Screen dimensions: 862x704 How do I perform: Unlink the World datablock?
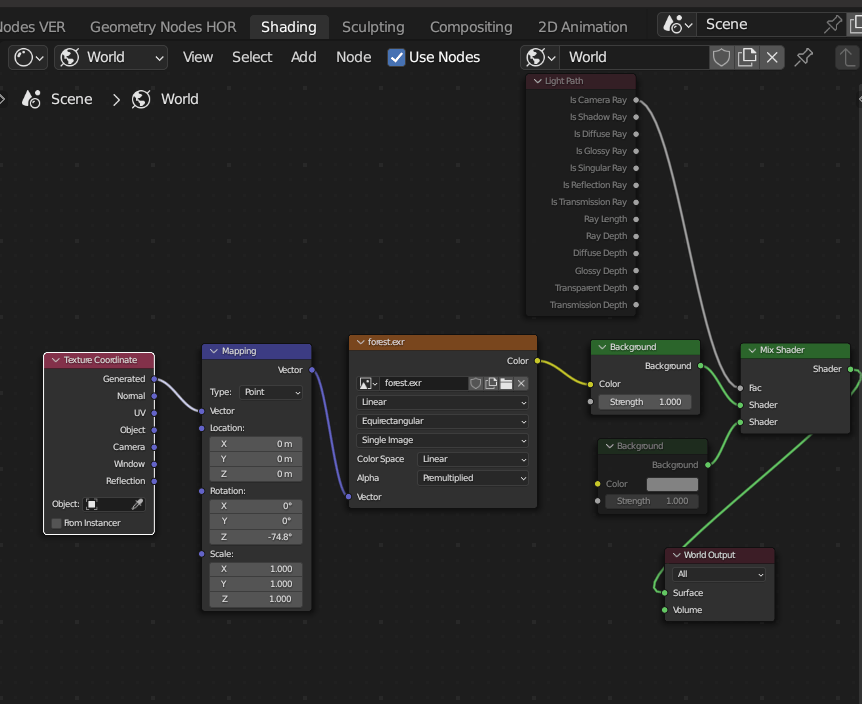[772, 57]
